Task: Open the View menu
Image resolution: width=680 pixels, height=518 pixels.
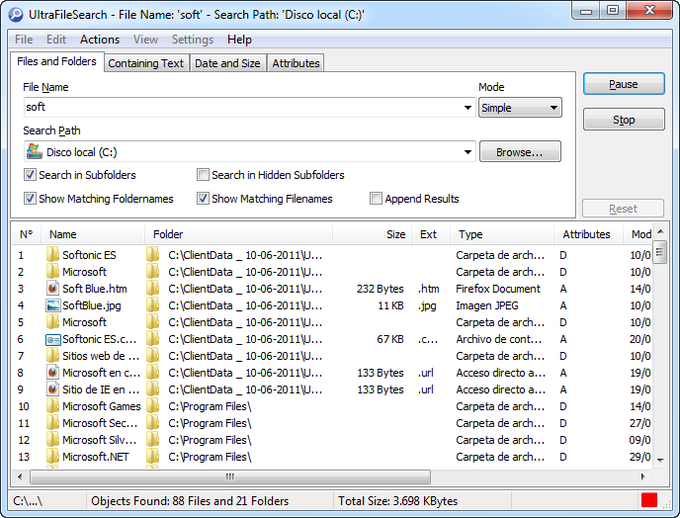Action: 145,39
